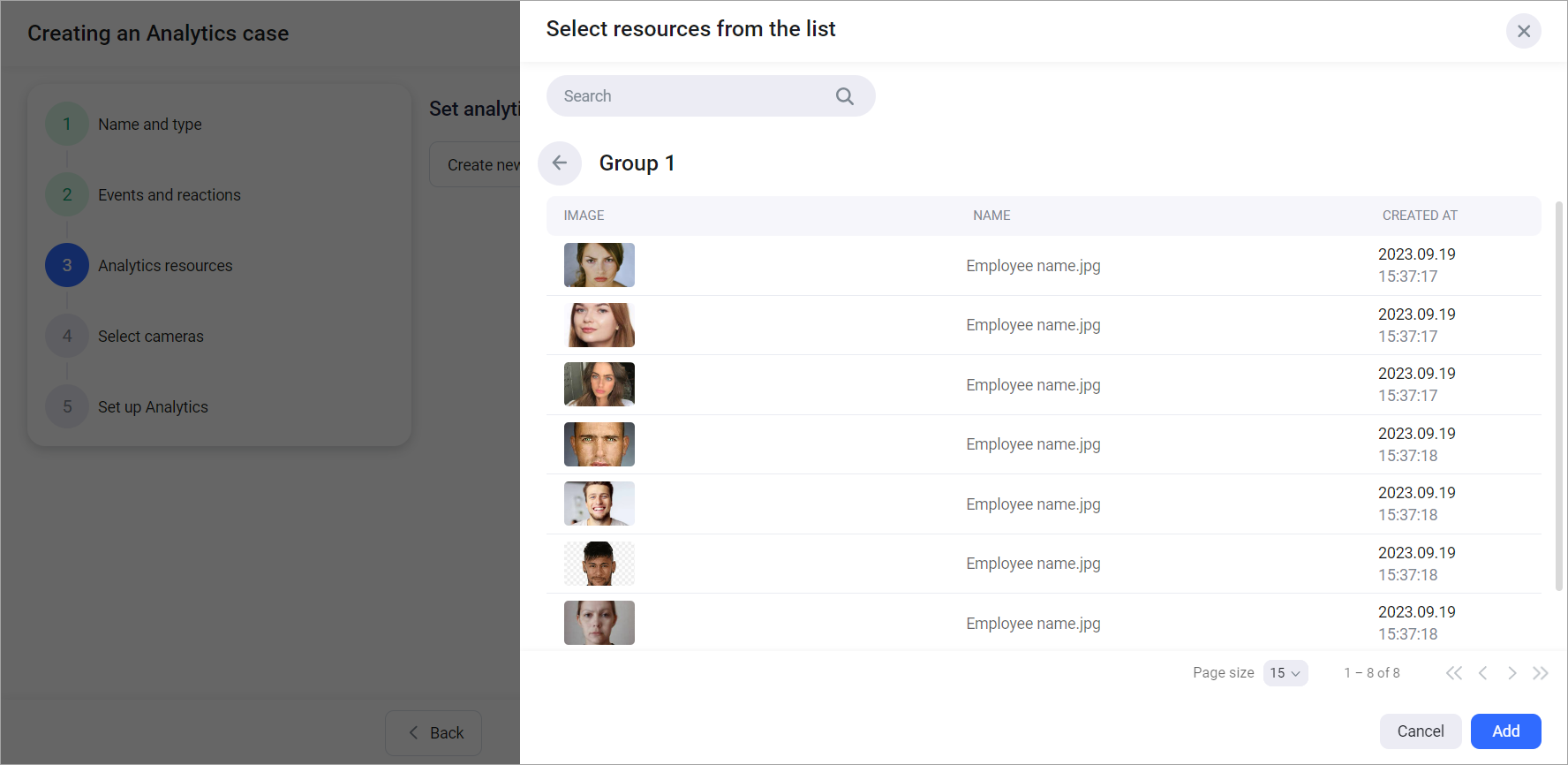Select the first employee image thumbnail

(599, 265)
